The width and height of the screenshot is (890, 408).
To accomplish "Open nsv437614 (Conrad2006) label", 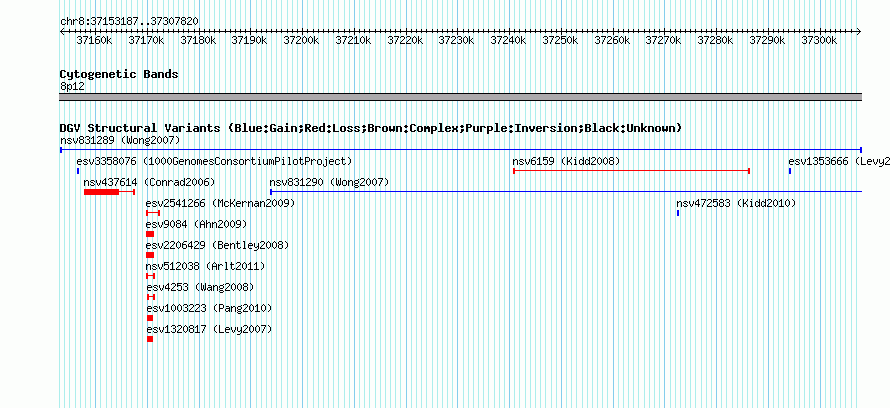I will [x=149, y=182].
